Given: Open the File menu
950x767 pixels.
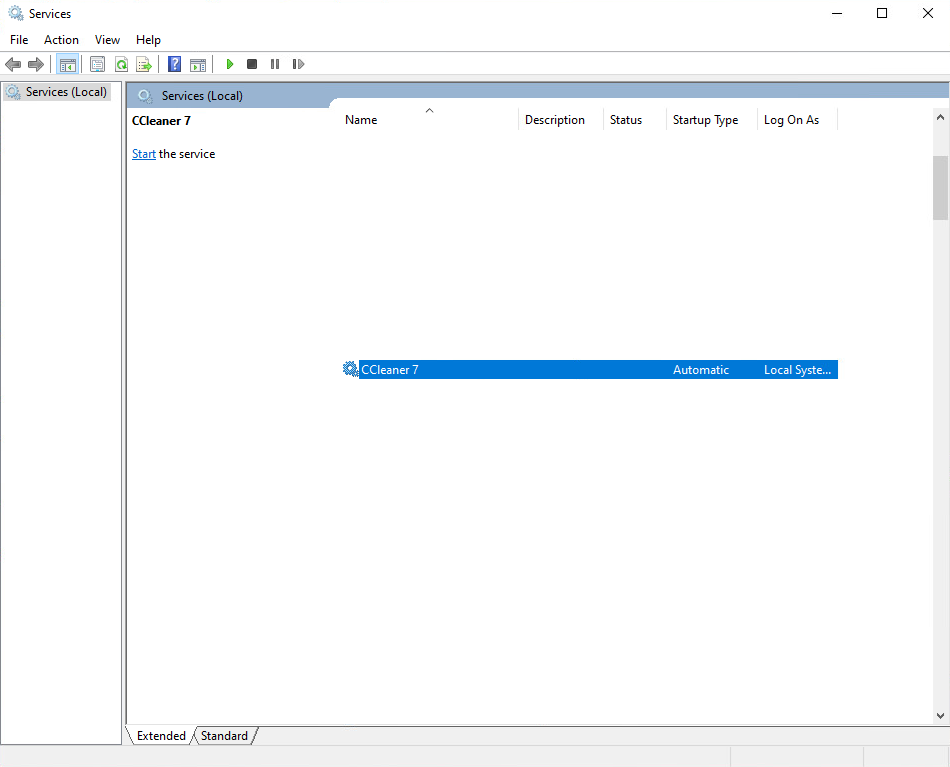Looking at the screenshot, I should tap(19, 40).
